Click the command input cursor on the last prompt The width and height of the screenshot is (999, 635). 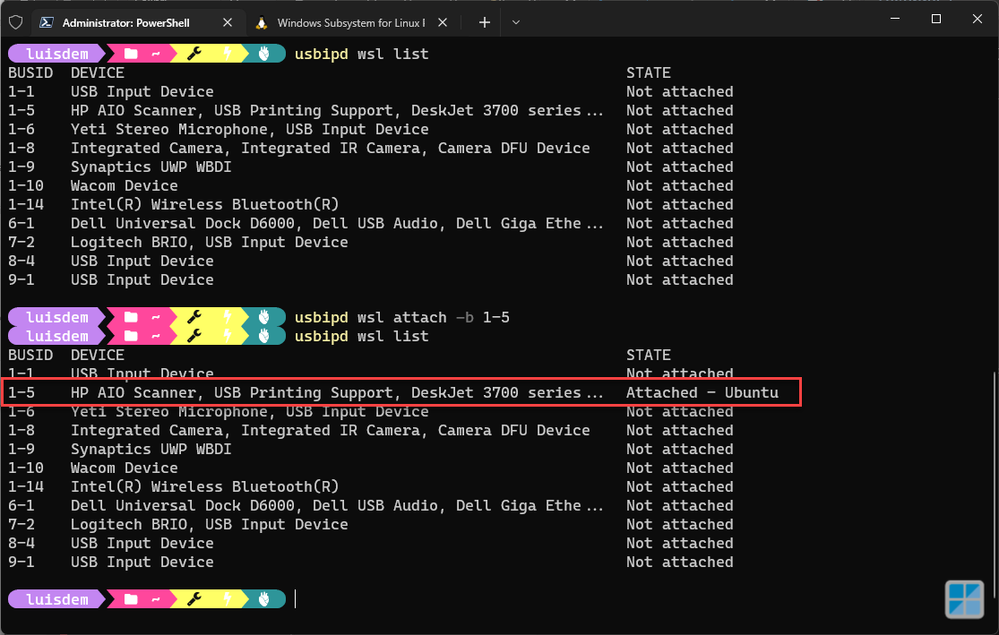[x=296, y=599]
